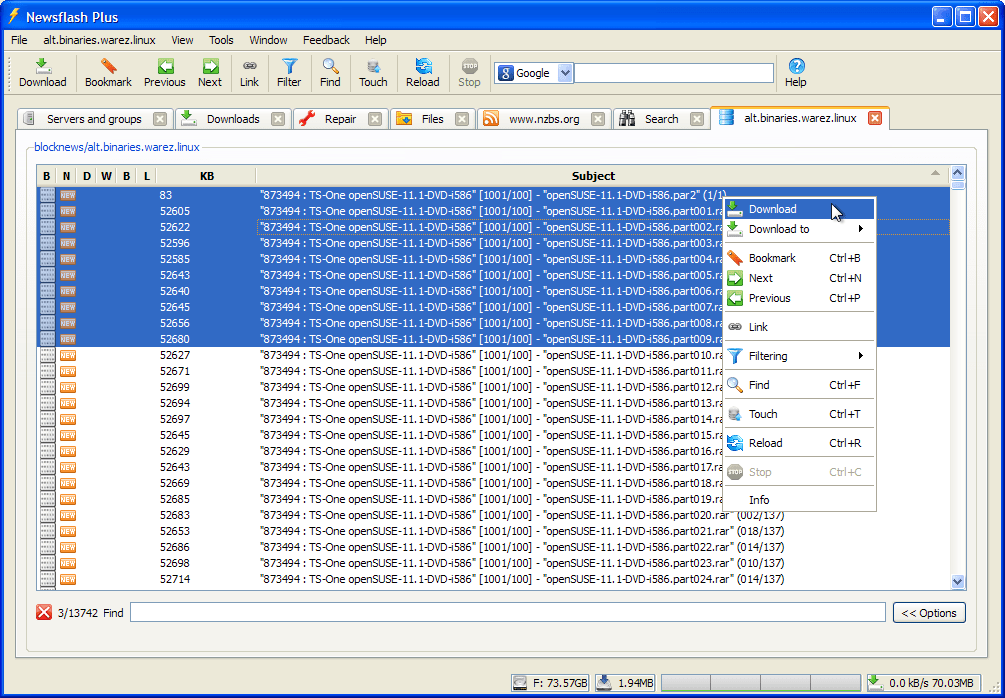The width and height of the screenshot is (1005, 698).
Task: Close the Repair tab
Action: (375, 119)
